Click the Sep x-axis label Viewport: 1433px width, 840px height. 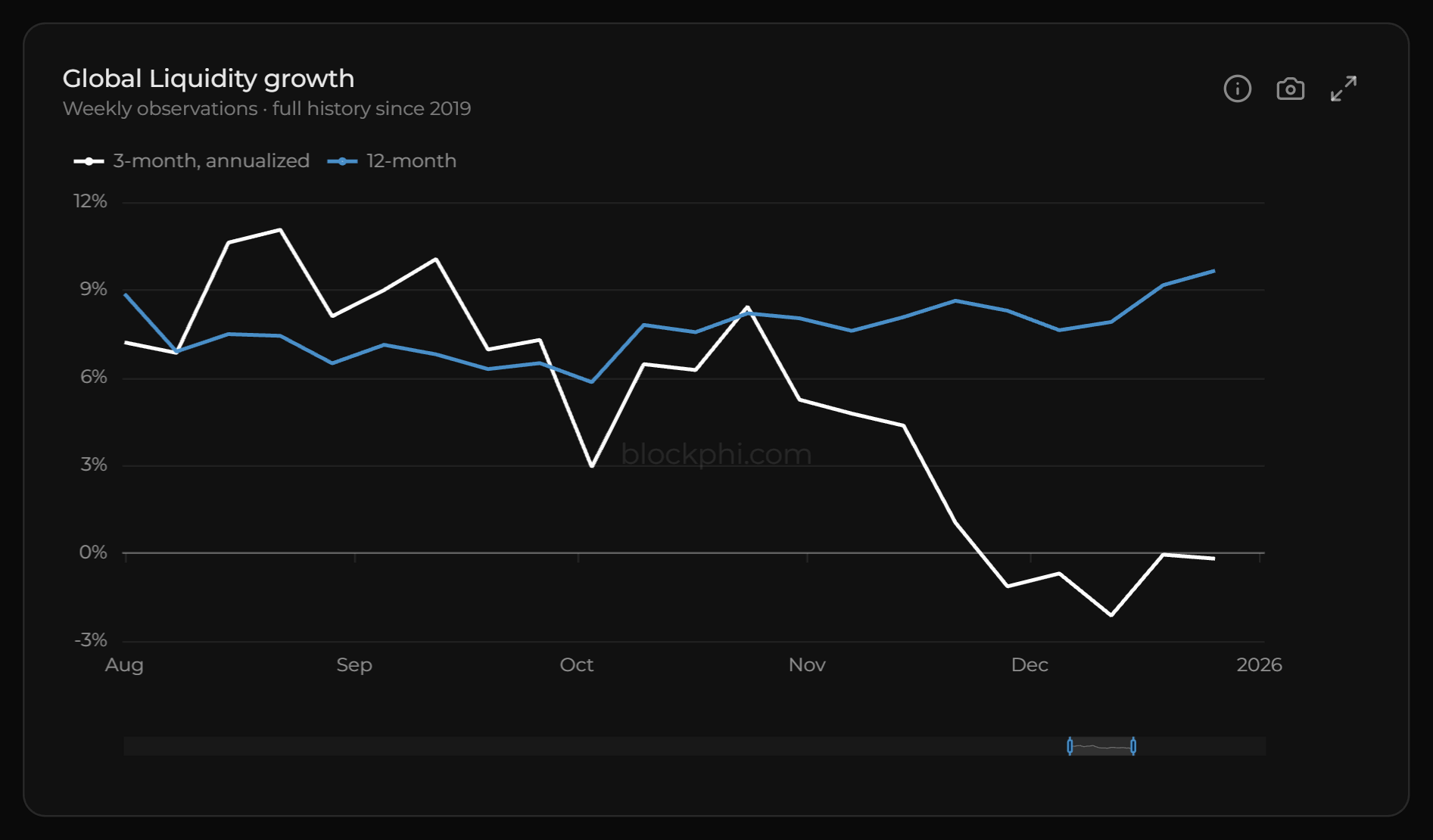pos(354,665)
